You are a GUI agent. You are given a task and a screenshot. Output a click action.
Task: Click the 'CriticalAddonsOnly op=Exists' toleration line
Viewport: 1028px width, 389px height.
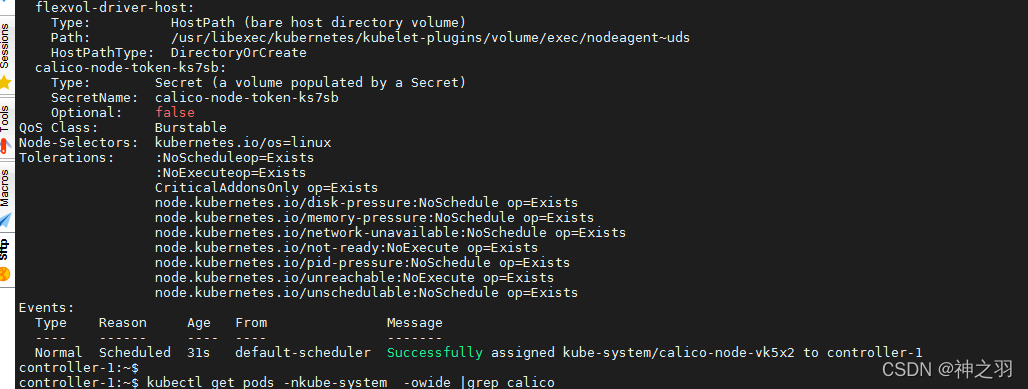pos(266,188)
